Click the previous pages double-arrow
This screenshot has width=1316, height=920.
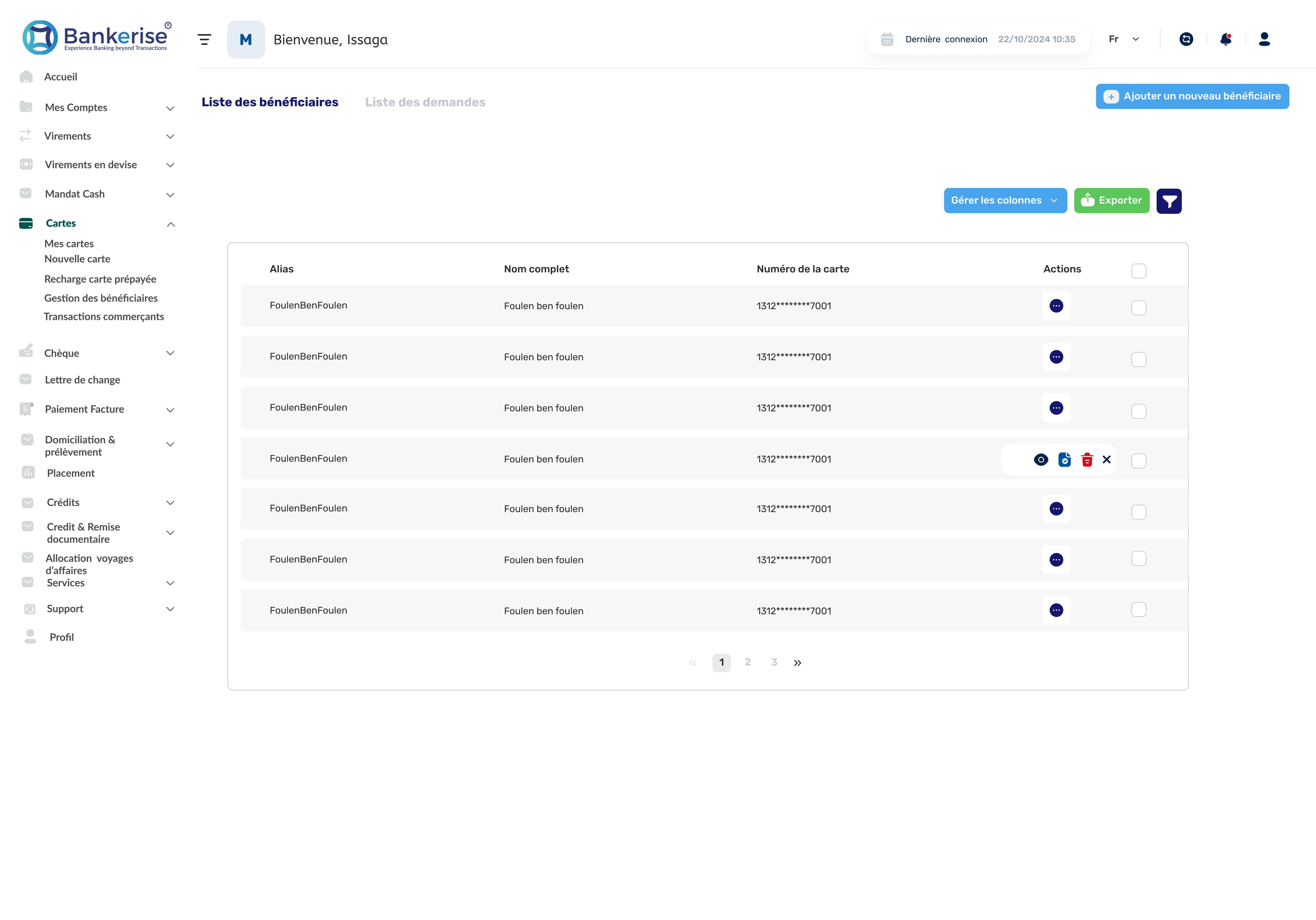tap(693, 663)
